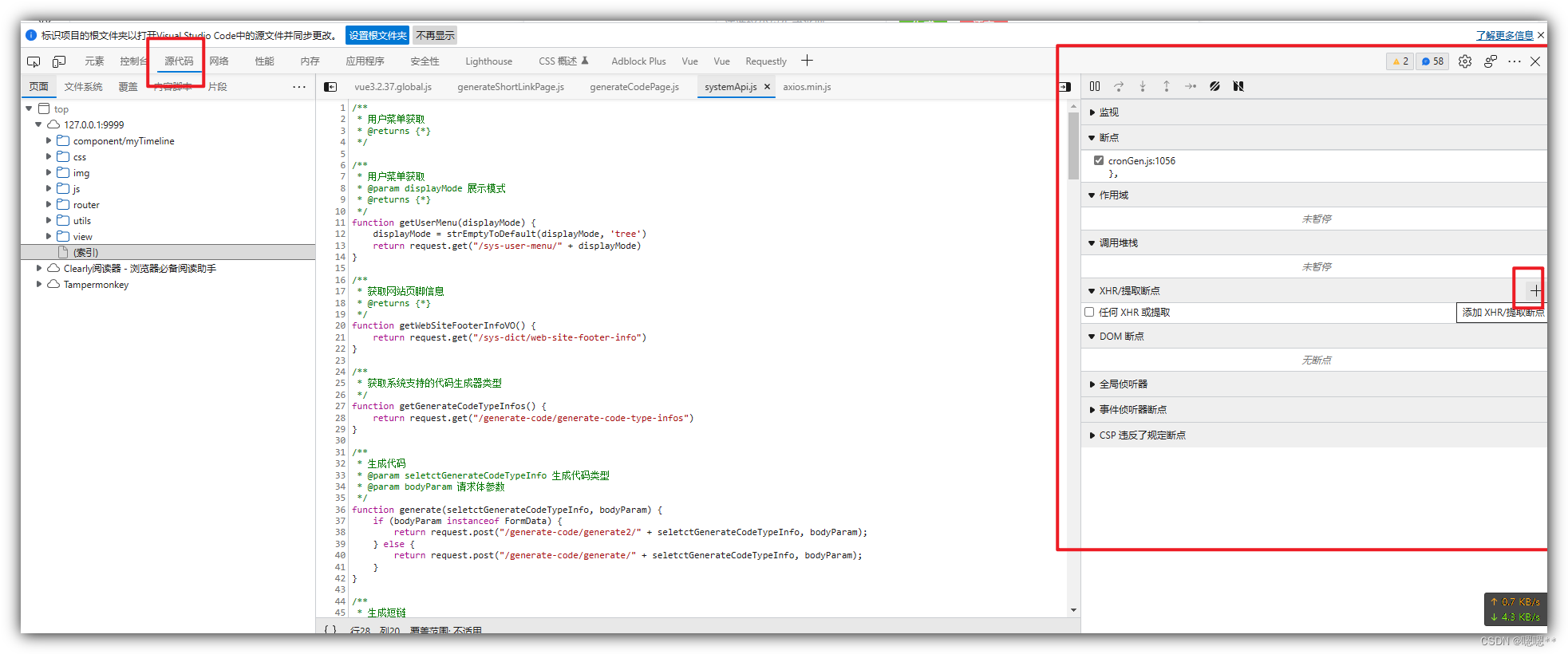The image size is (1568, 654).
Task: Close the systemApi.js file tab
Action: 767,87
